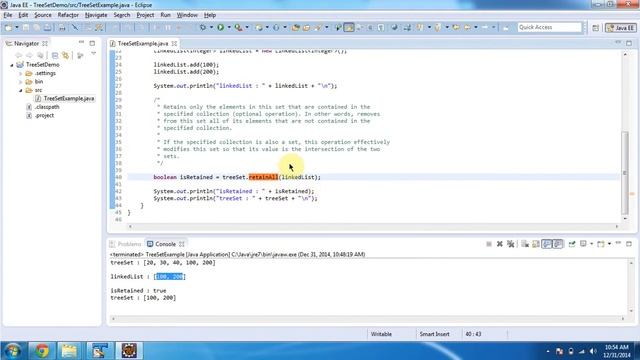Viewport: 640px width, 360px height.
Task: Click the Writable status bar entry
Action: click(x=381, y=334)
